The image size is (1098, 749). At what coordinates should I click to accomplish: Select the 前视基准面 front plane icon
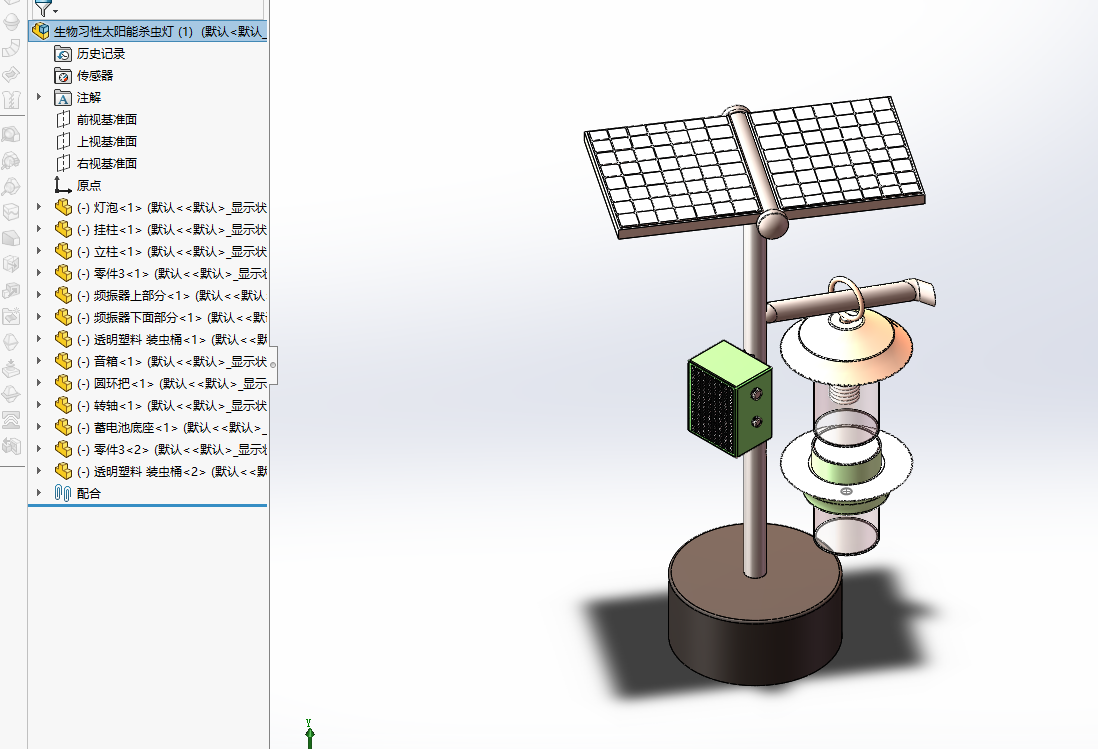point(63,120)
